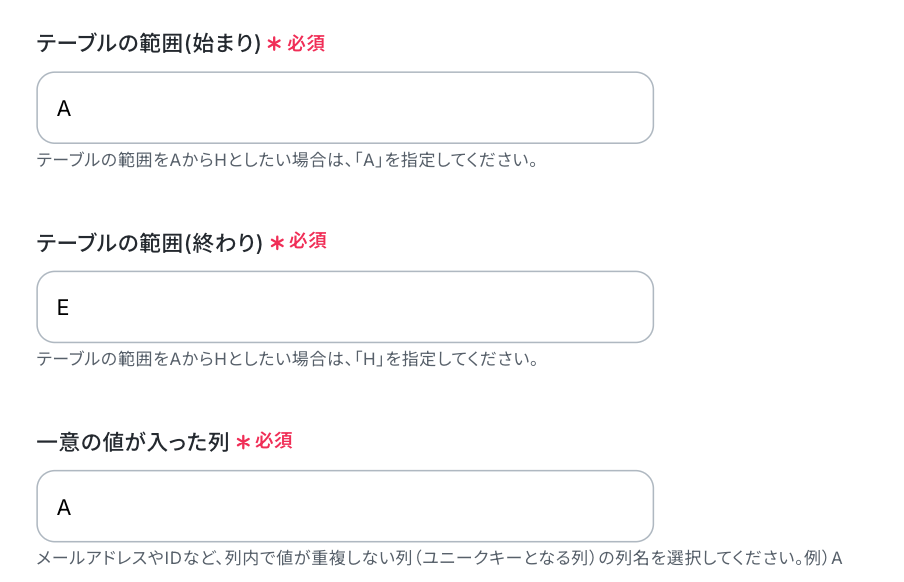This screenshot has width=904, height=582.
Task: Click the 必須 badge beside テーブルの範囲(終わり)
Action: (x=308, y=242)
